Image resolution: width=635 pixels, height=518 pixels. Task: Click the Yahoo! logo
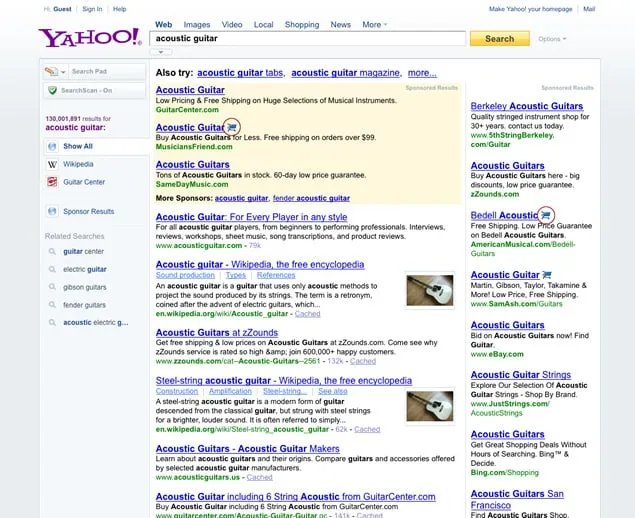(90, 38)
